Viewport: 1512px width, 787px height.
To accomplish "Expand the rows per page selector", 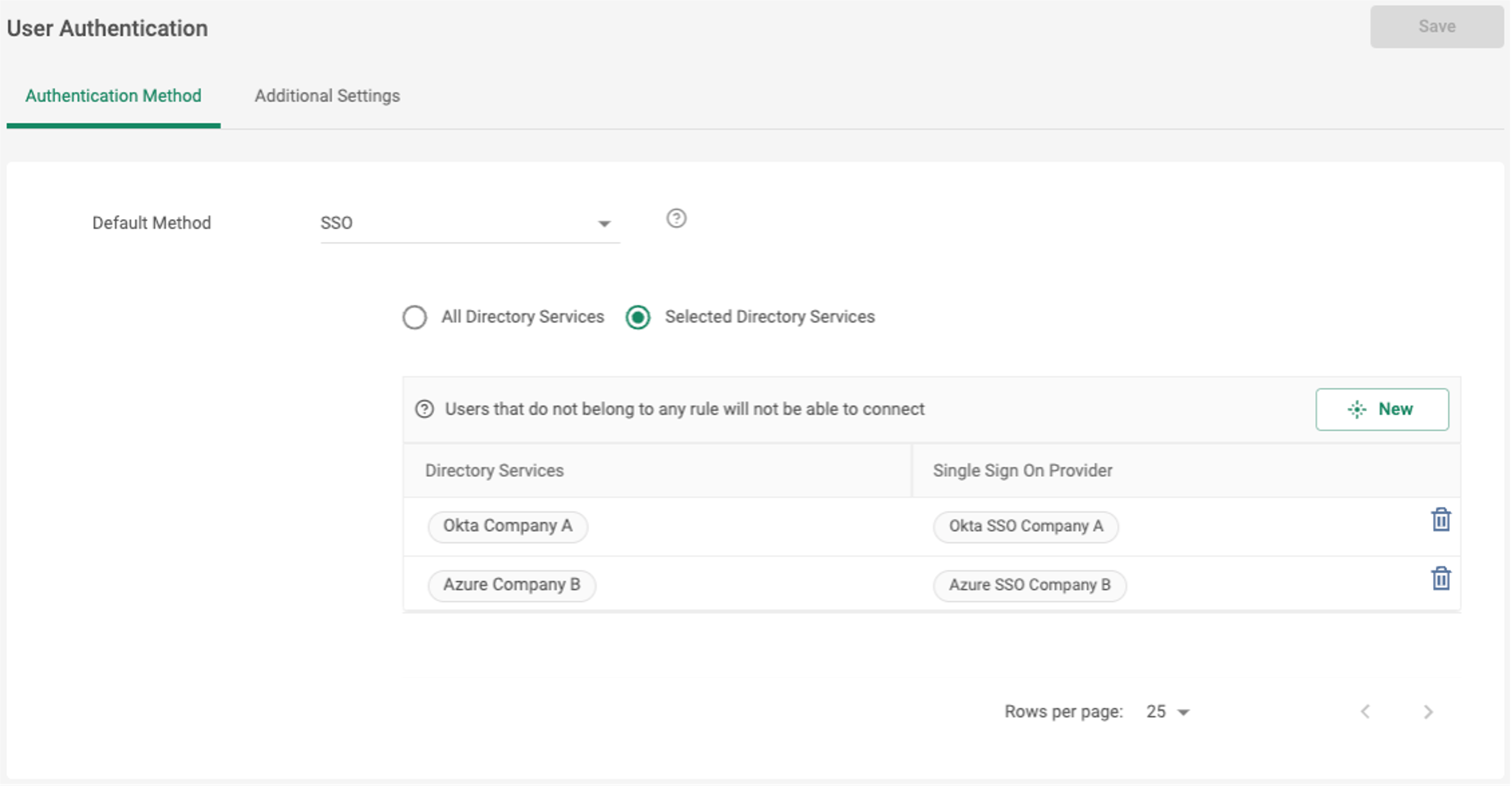I will tap(1168, 711).
